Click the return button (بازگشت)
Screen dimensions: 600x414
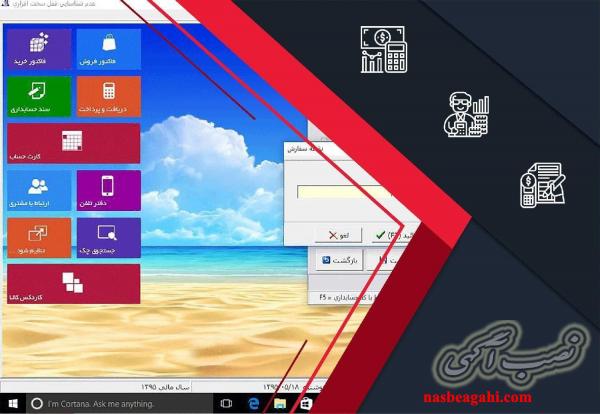click(x=339, y=260)
